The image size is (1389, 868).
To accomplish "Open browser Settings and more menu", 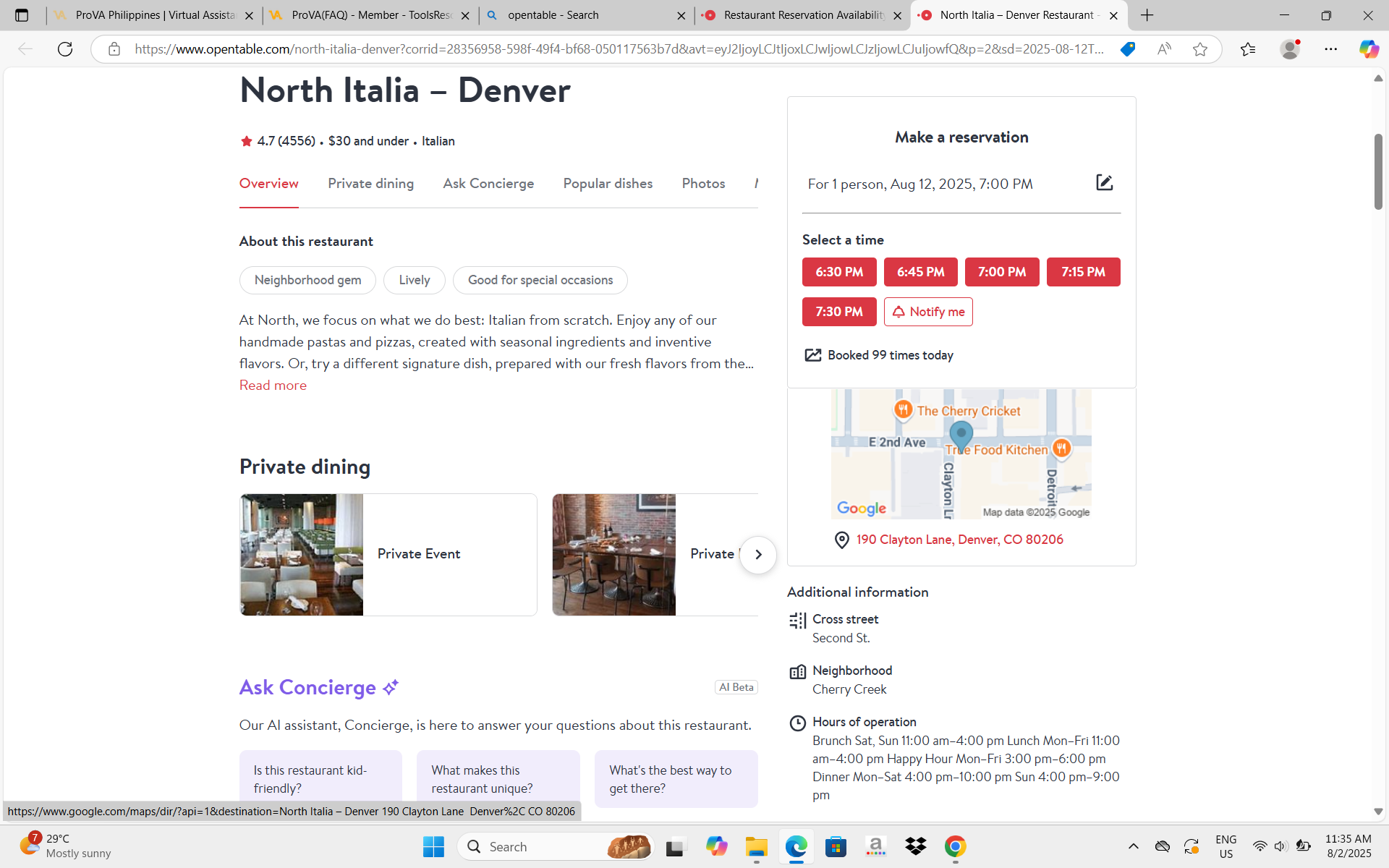I will 1331,49.
